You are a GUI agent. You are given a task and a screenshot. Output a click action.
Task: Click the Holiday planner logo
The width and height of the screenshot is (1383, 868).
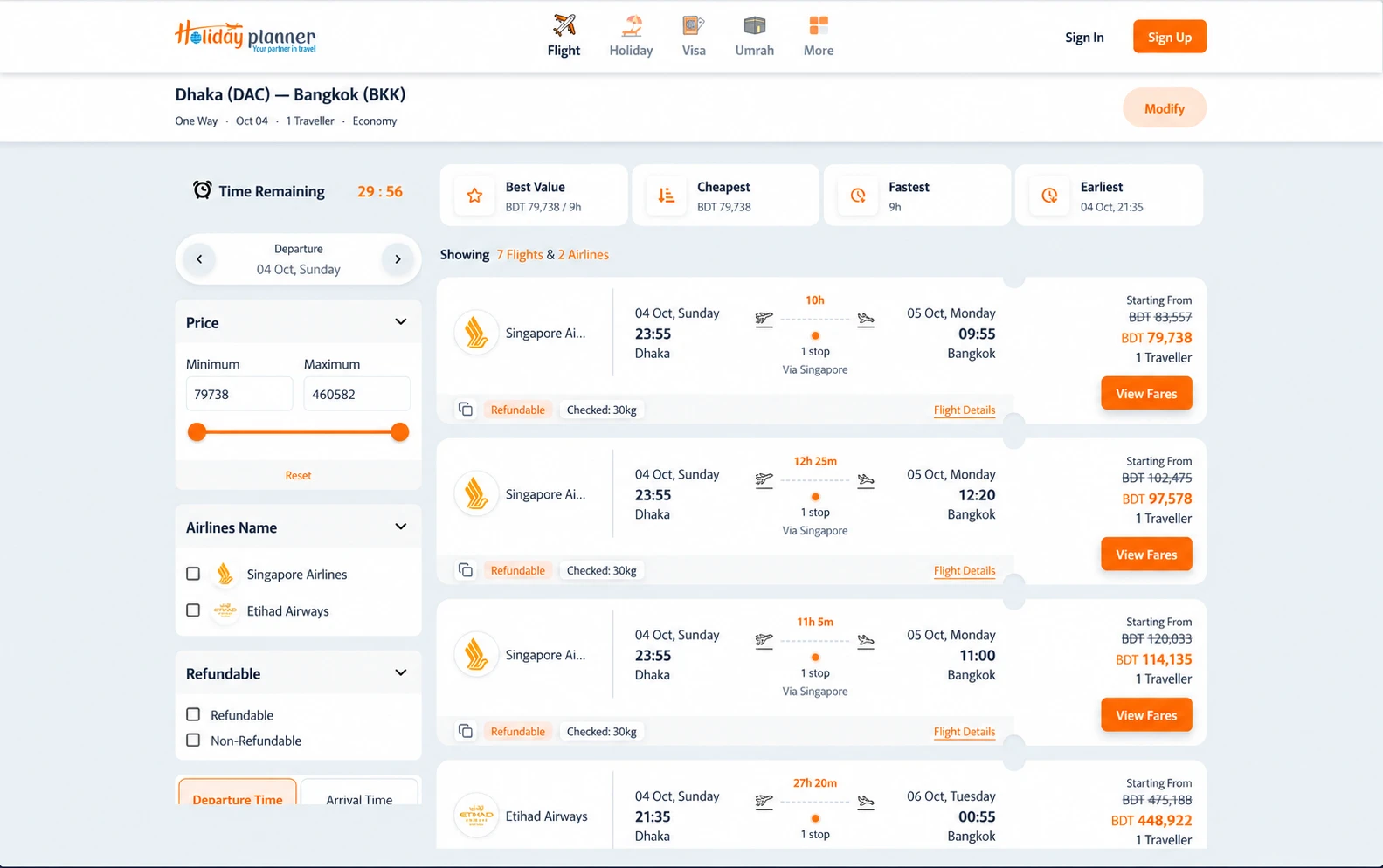click(245, 37)
